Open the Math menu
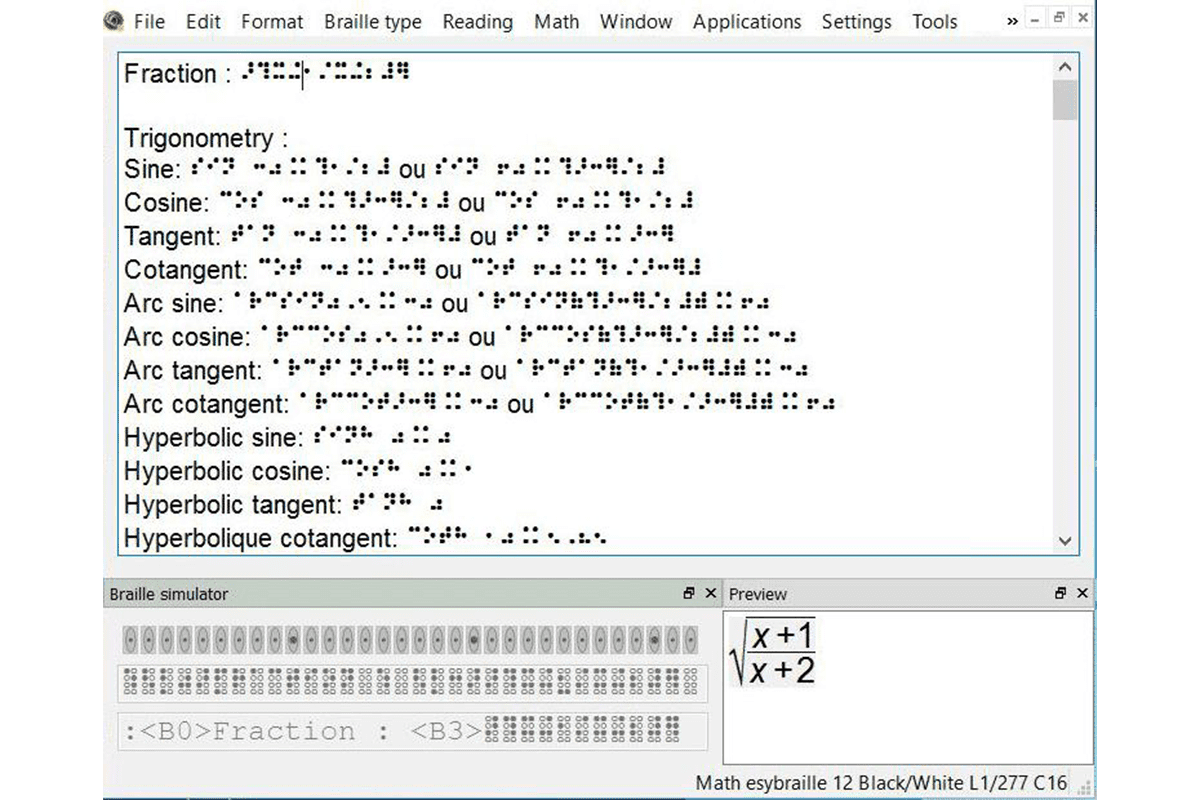The width and height of the screenshot is (1200, 800). 556,21
